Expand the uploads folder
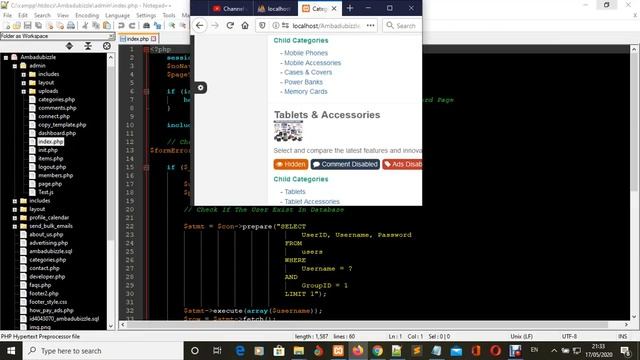The width and height of the screenshot is (640, 360). click(x=24, y=91)
